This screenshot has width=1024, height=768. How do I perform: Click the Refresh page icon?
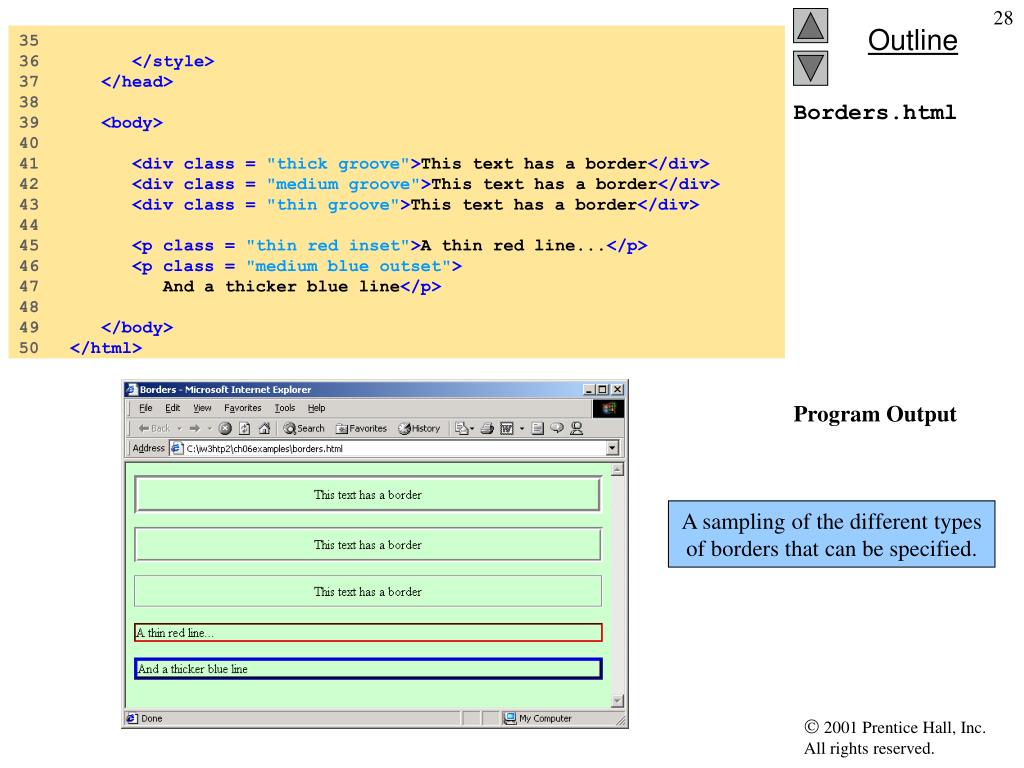[x=243, y=428]
